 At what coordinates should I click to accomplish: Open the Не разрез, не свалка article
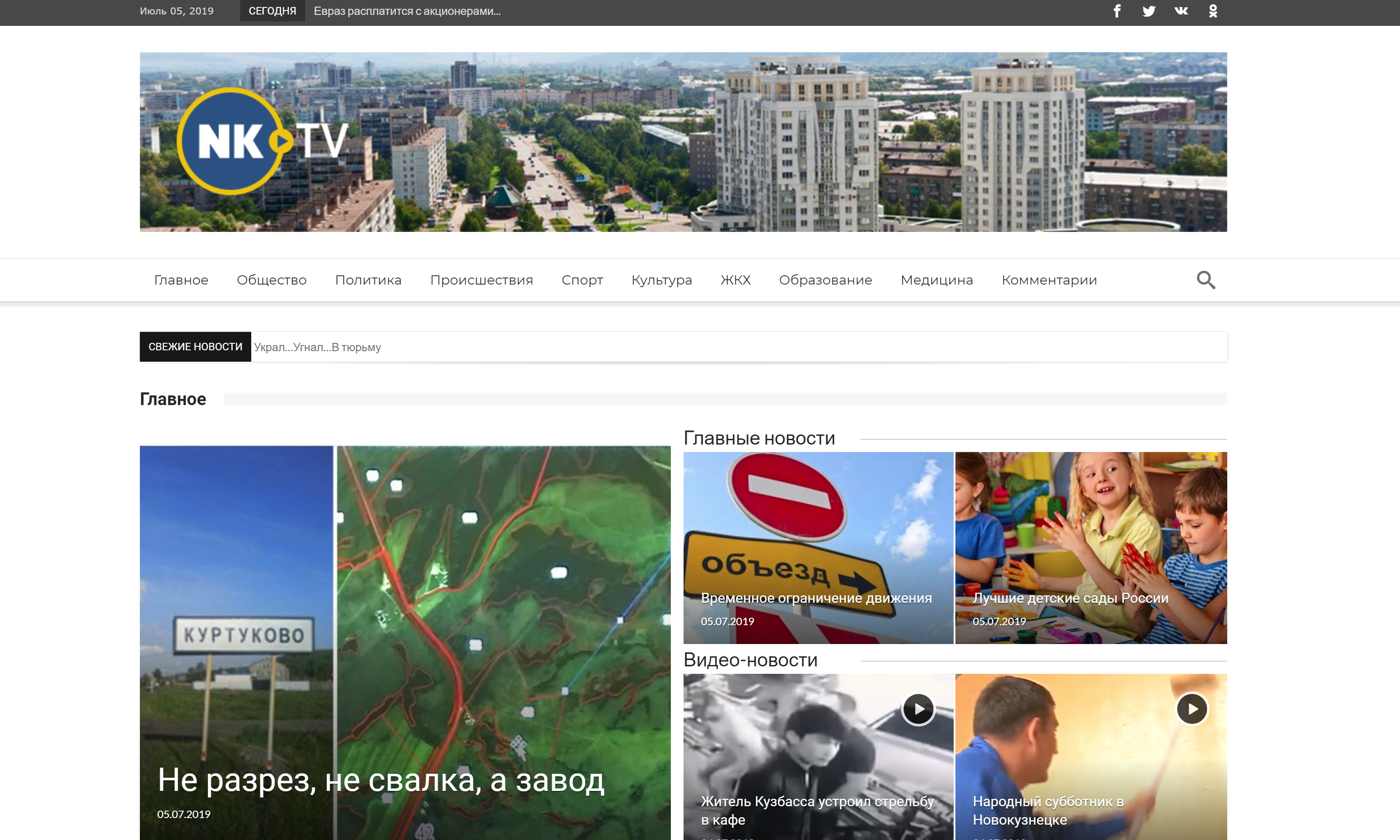tap(381, 780)
